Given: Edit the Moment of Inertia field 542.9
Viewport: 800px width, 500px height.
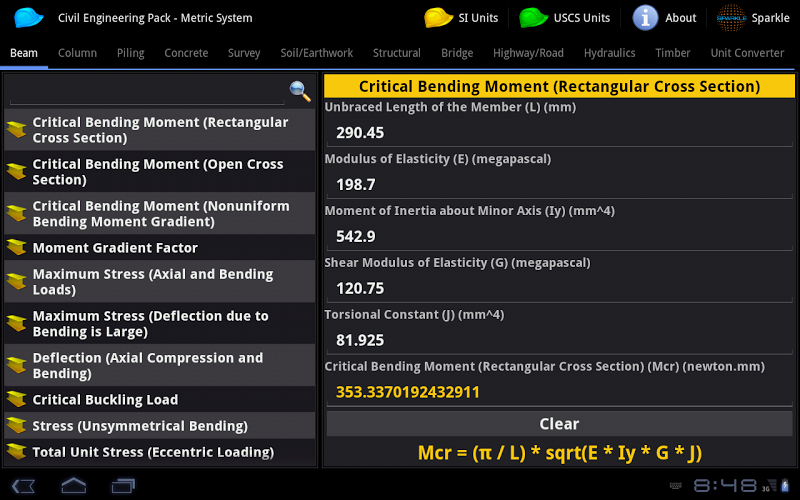Looking at the screenshot, I should pyautogui.click(x=559, y=236).
